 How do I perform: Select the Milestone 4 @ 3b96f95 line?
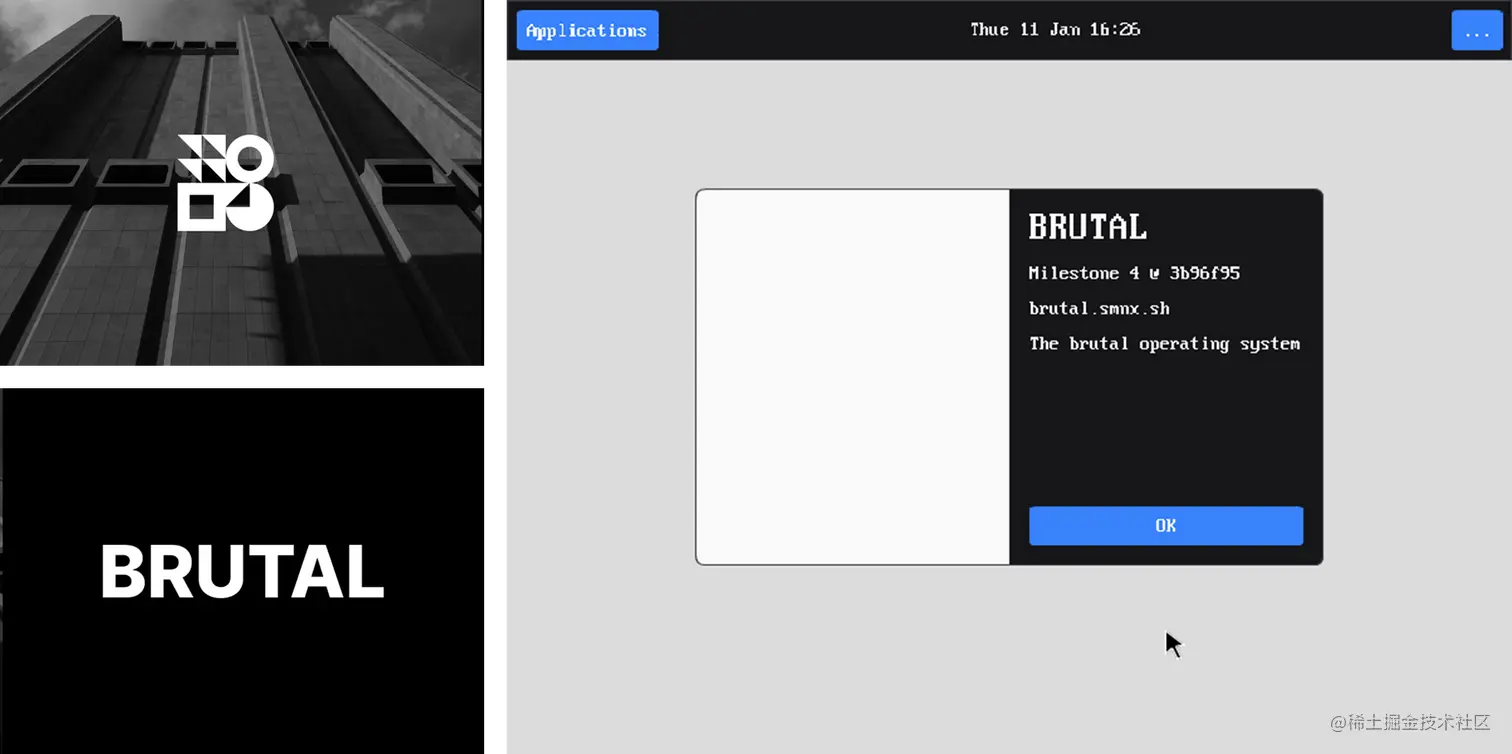point(1134,273)
